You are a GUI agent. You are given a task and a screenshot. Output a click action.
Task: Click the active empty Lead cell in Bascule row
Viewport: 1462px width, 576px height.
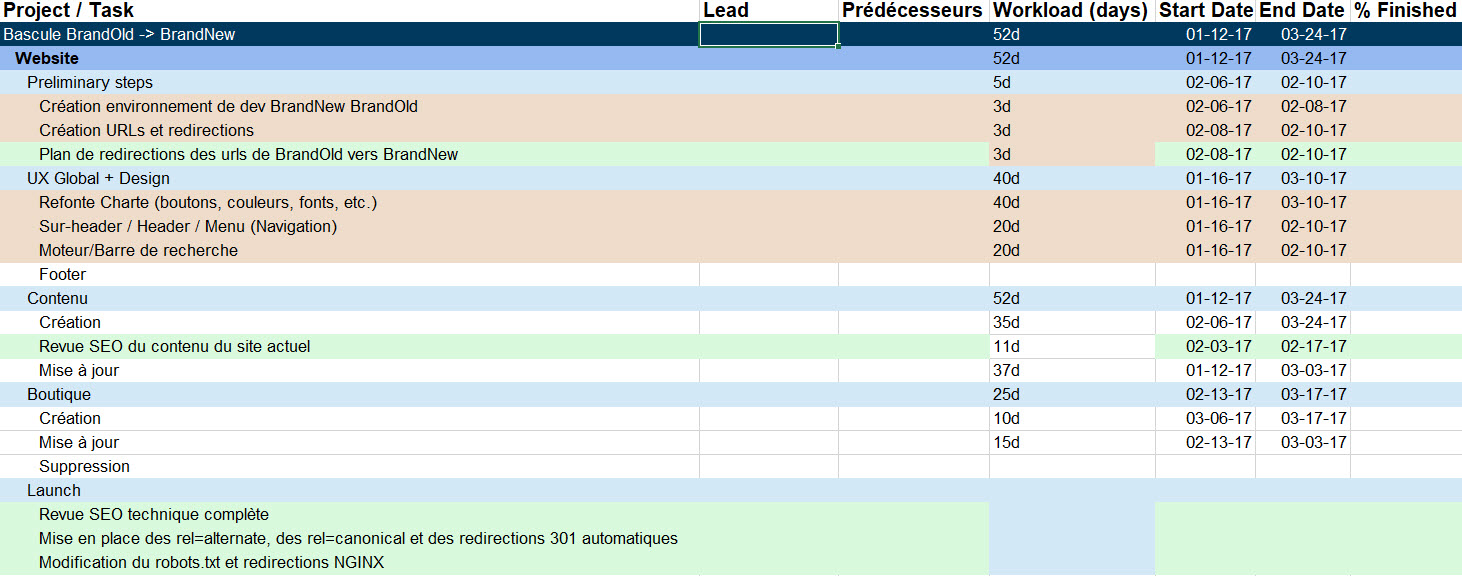point(768,34)
